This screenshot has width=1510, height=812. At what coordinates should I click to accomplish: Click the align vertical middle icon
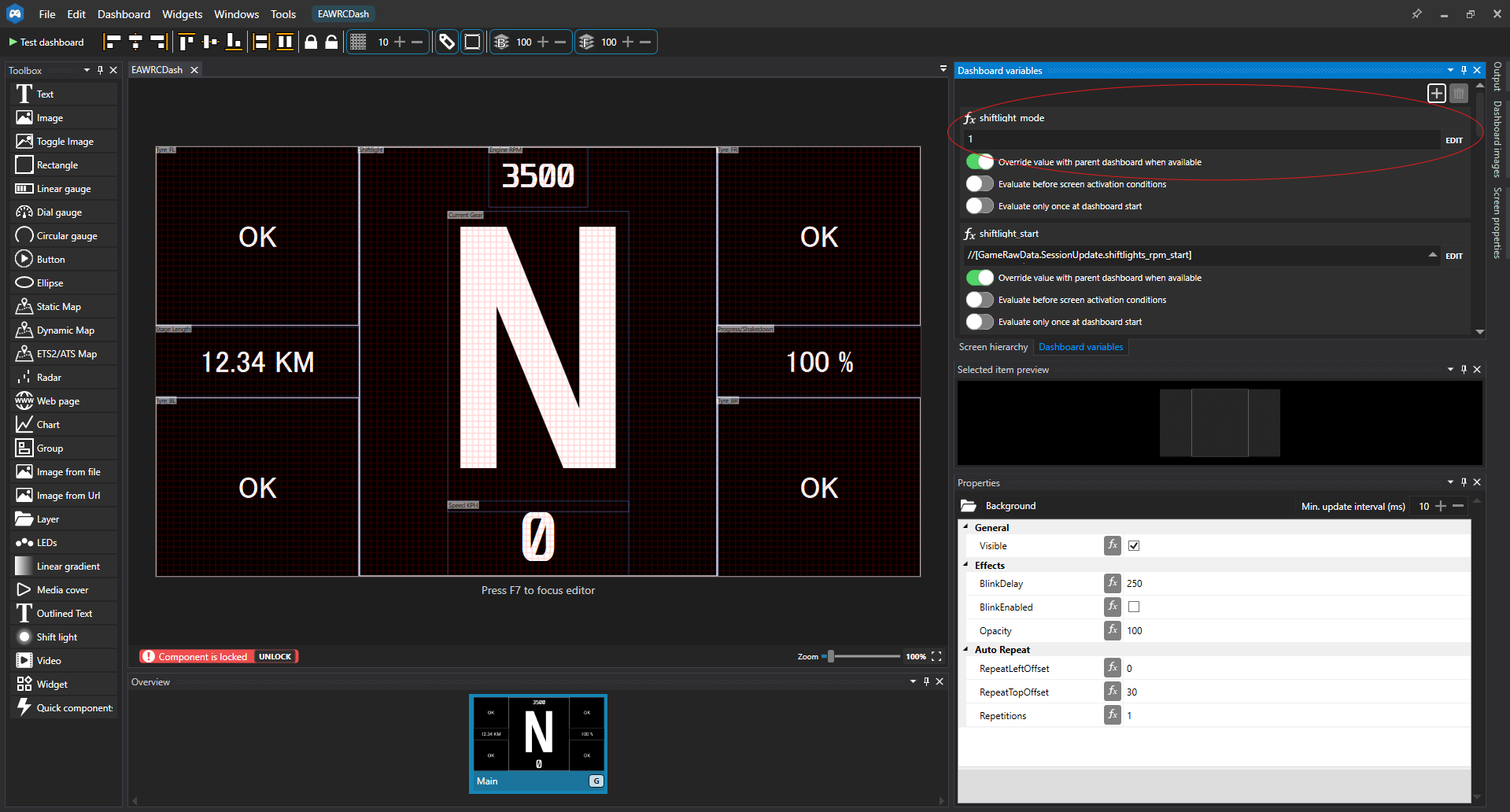pyautogui.click(x=210, y=42)
